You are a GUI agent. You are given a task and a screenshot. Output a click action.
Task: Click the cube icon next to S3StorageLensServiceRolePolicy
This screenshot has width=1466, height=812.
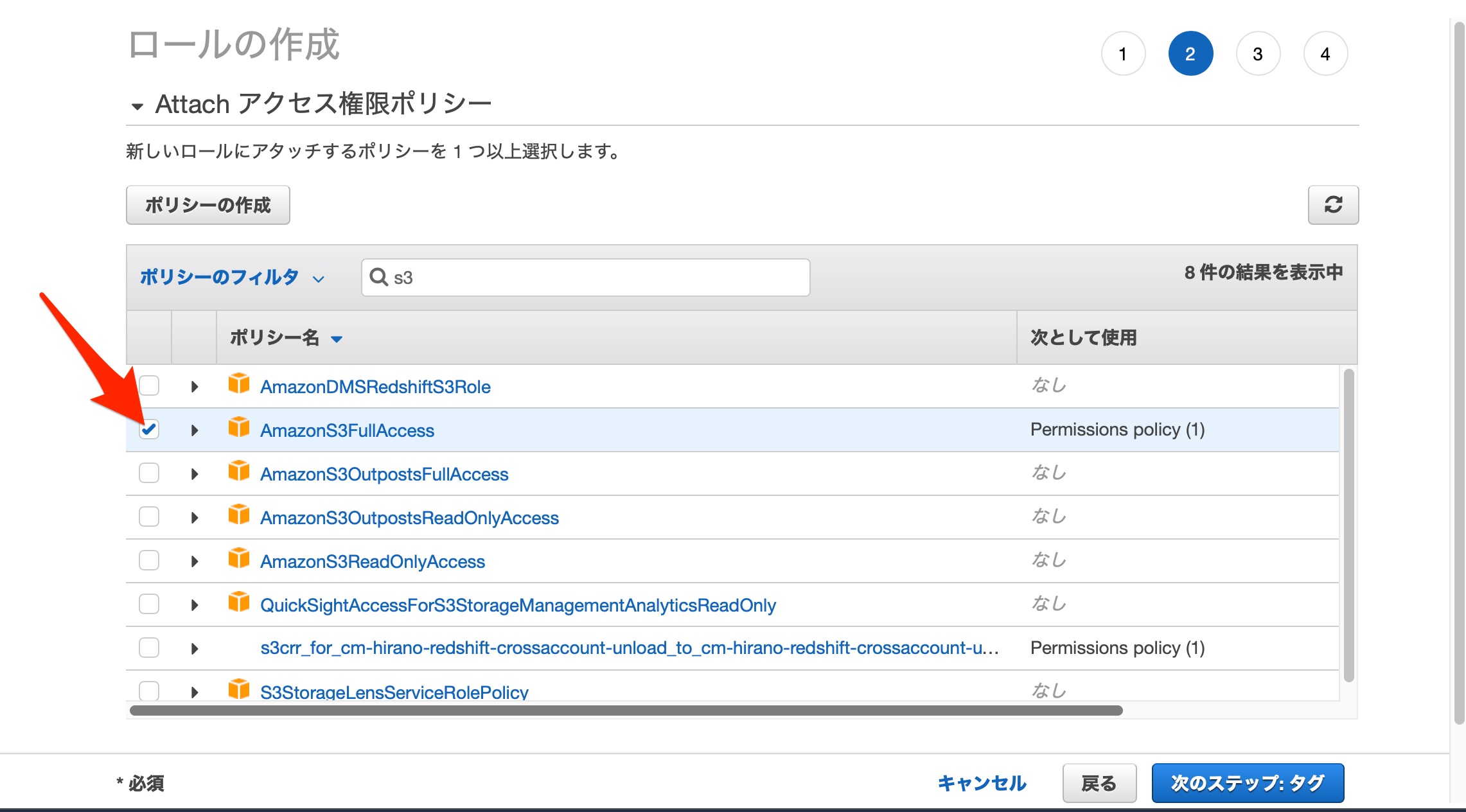coord(238,689)
